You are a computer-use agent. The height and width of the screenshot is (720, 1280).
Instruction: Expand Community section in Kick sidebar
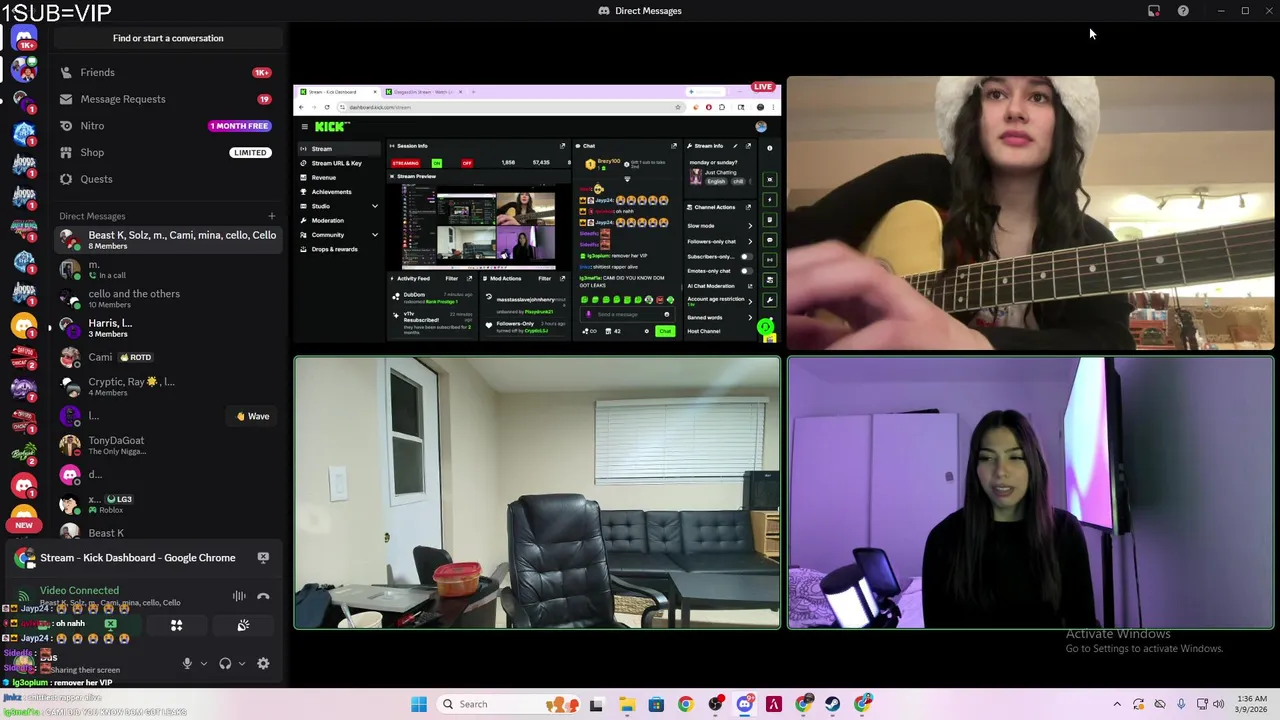click(x=375, y=235)
